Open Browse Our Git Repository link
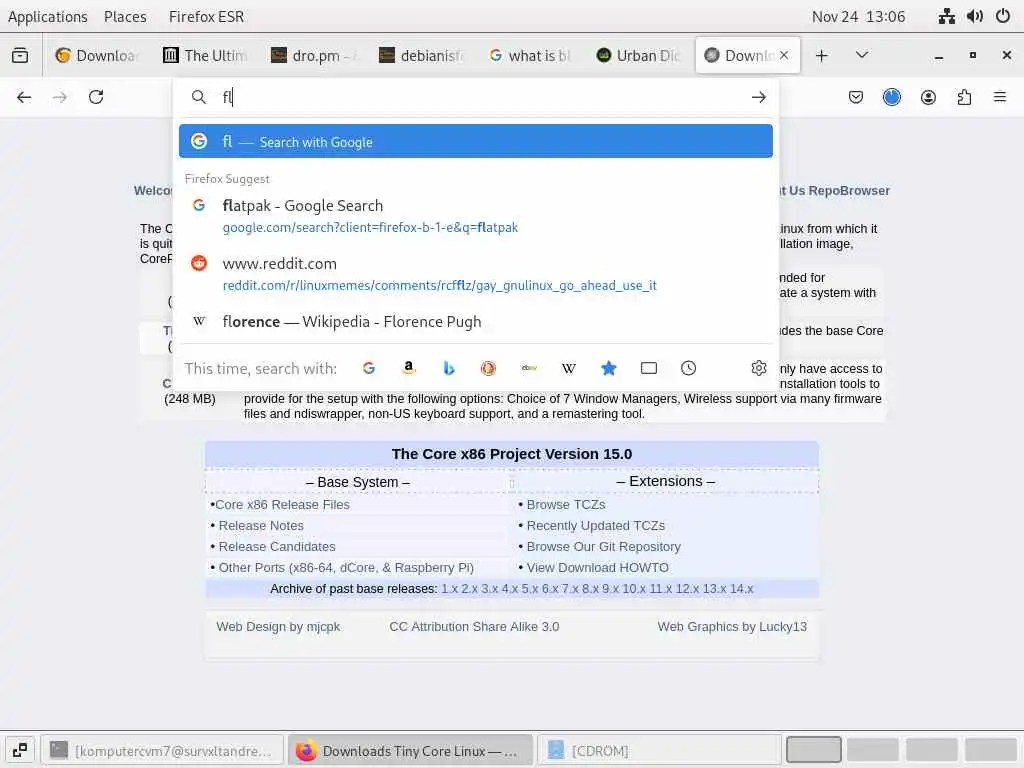The height and width of the screenshot is (768, 1024). 603,547
